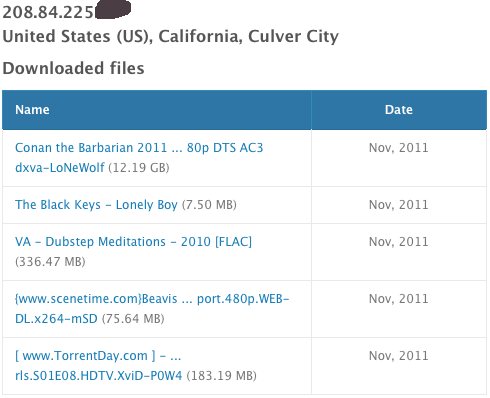This screenshot has height=398, width=490.
Task: Click the Nov, 2011 date for Dubstep Meditations
Action: pos(399,242)
